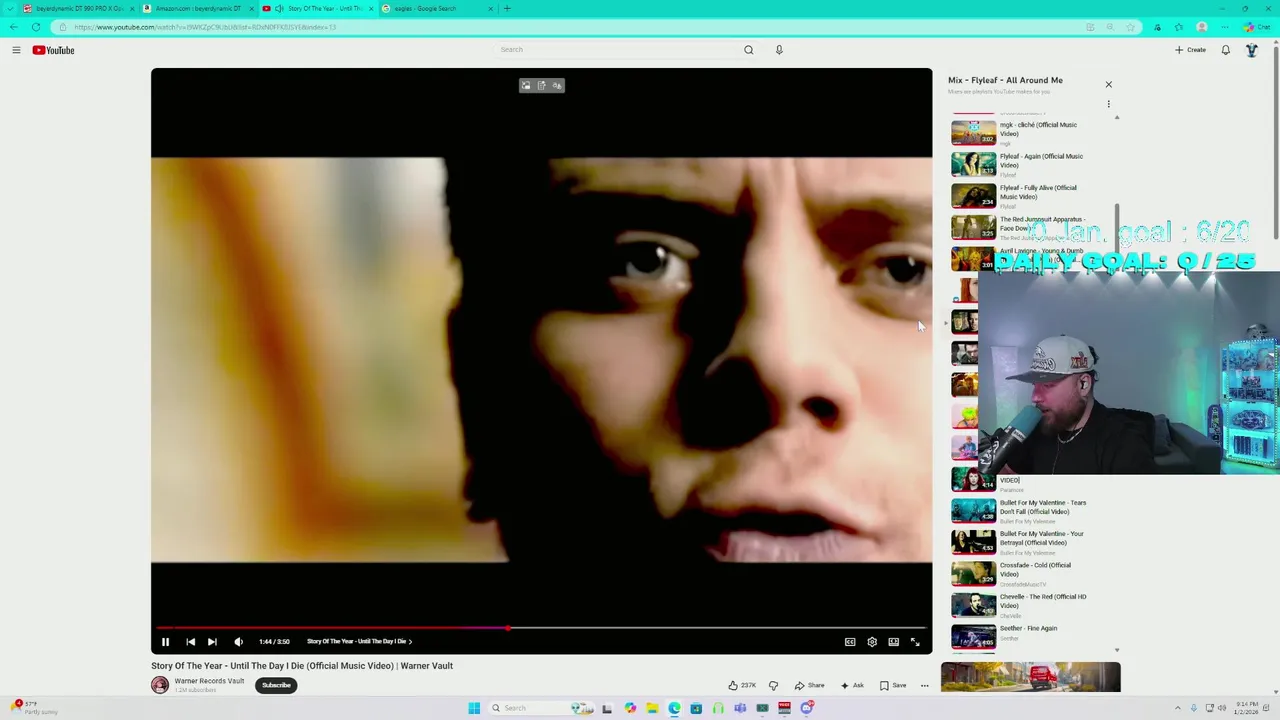Open the Warner Records Vault channel avatar
1280x720 pixels.
[160, 685]
